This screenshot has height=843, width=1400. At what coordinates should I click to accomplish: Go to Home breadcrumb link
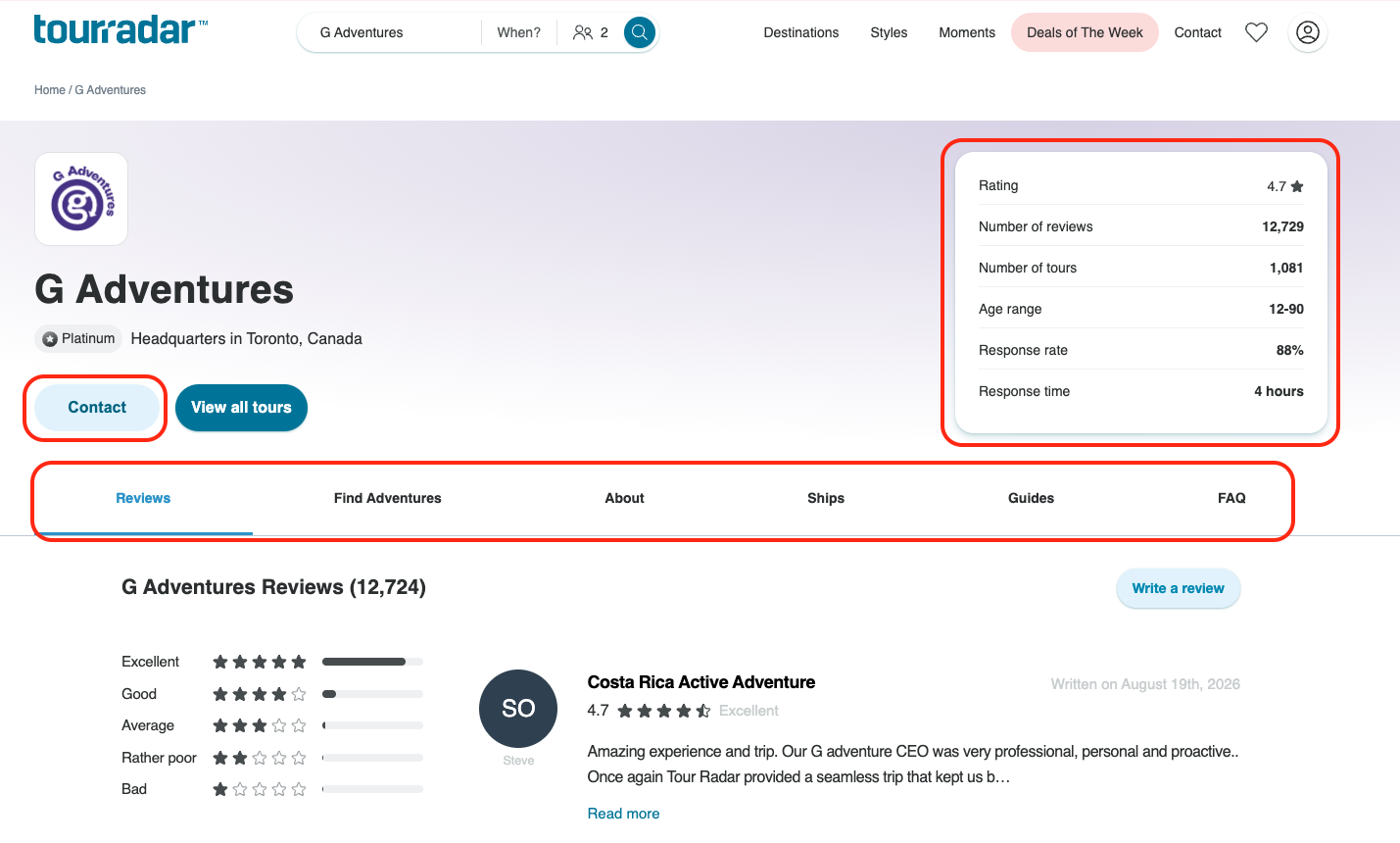(50, 90)
